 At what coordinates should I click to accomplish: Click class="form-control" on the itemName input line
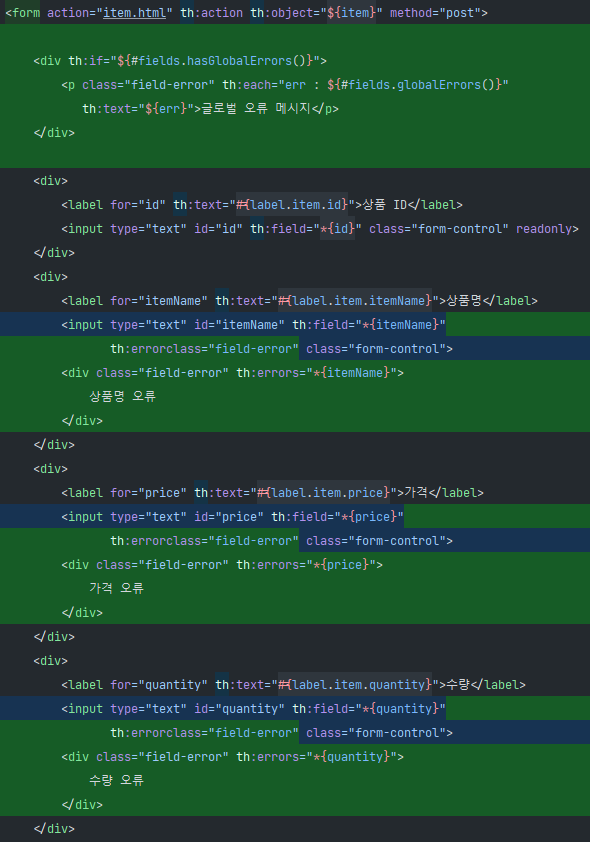(x=376, y=349)
